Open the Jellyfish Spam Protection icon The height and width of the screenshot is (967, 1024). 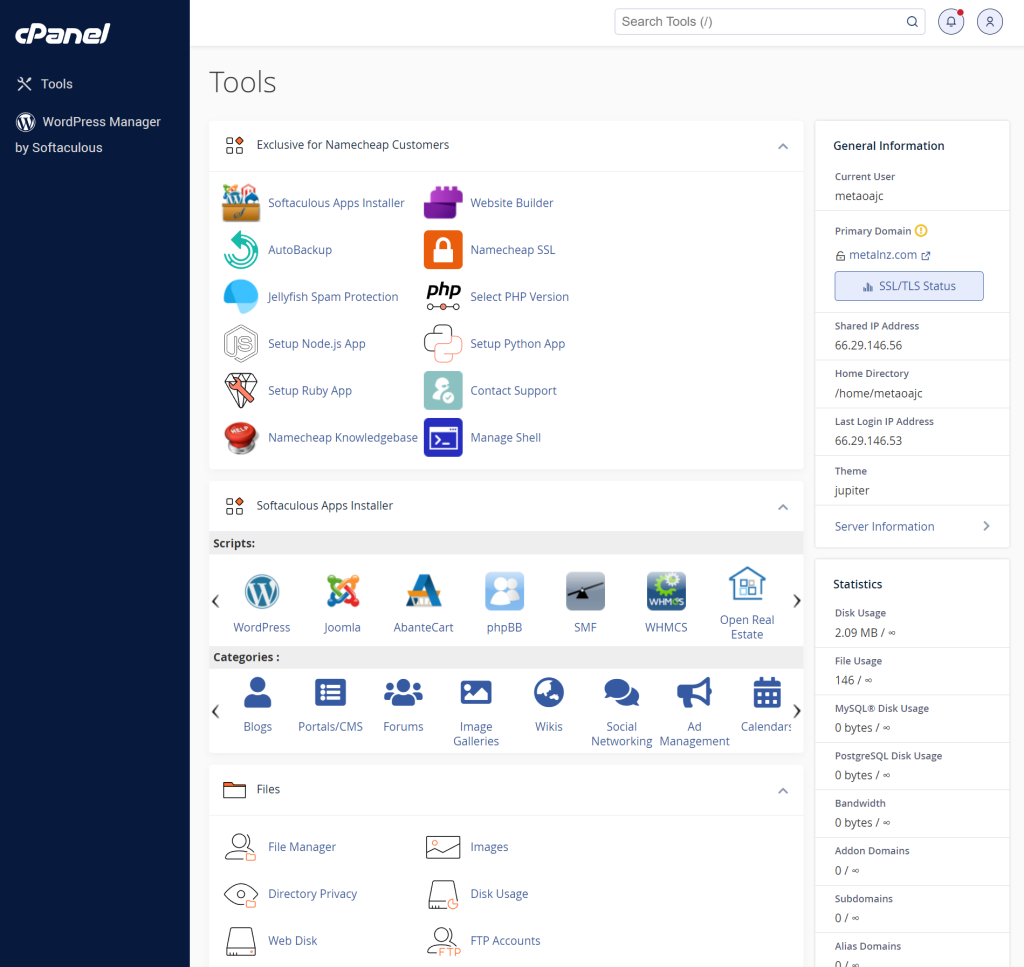[x=241, y=297]
